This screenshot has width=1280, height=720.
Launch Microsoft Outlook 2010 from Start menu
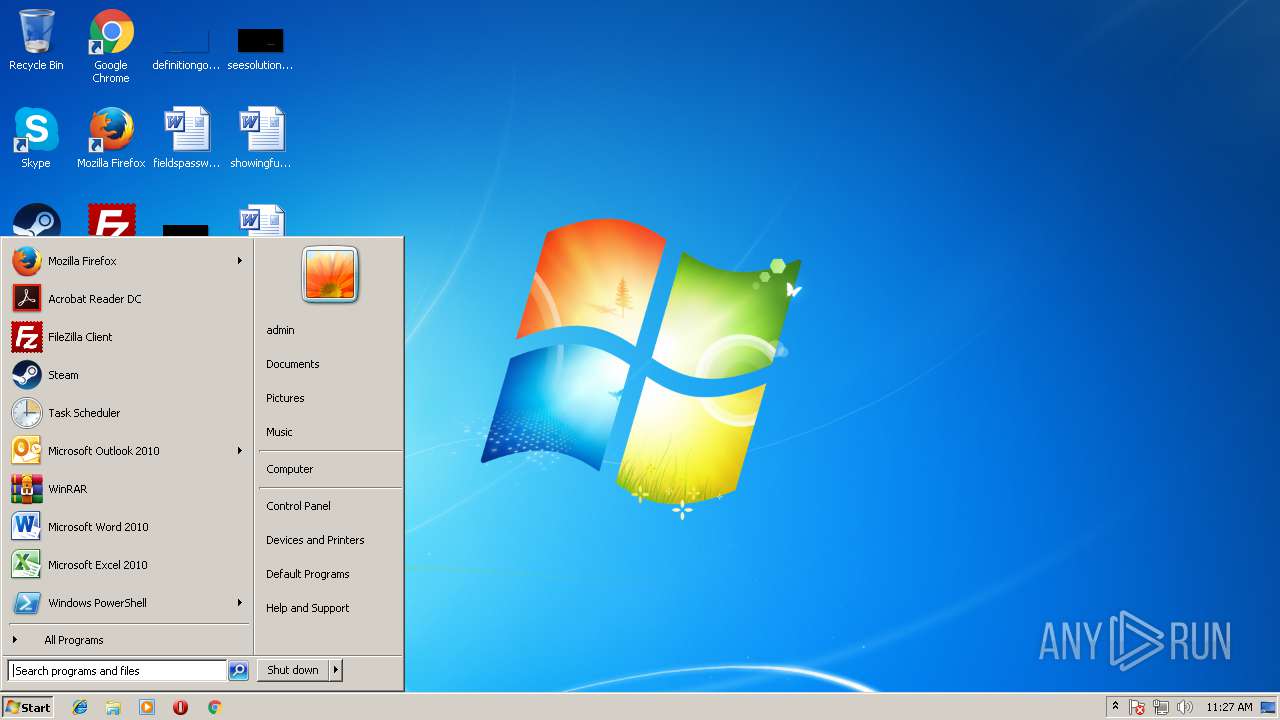point(128,451)
